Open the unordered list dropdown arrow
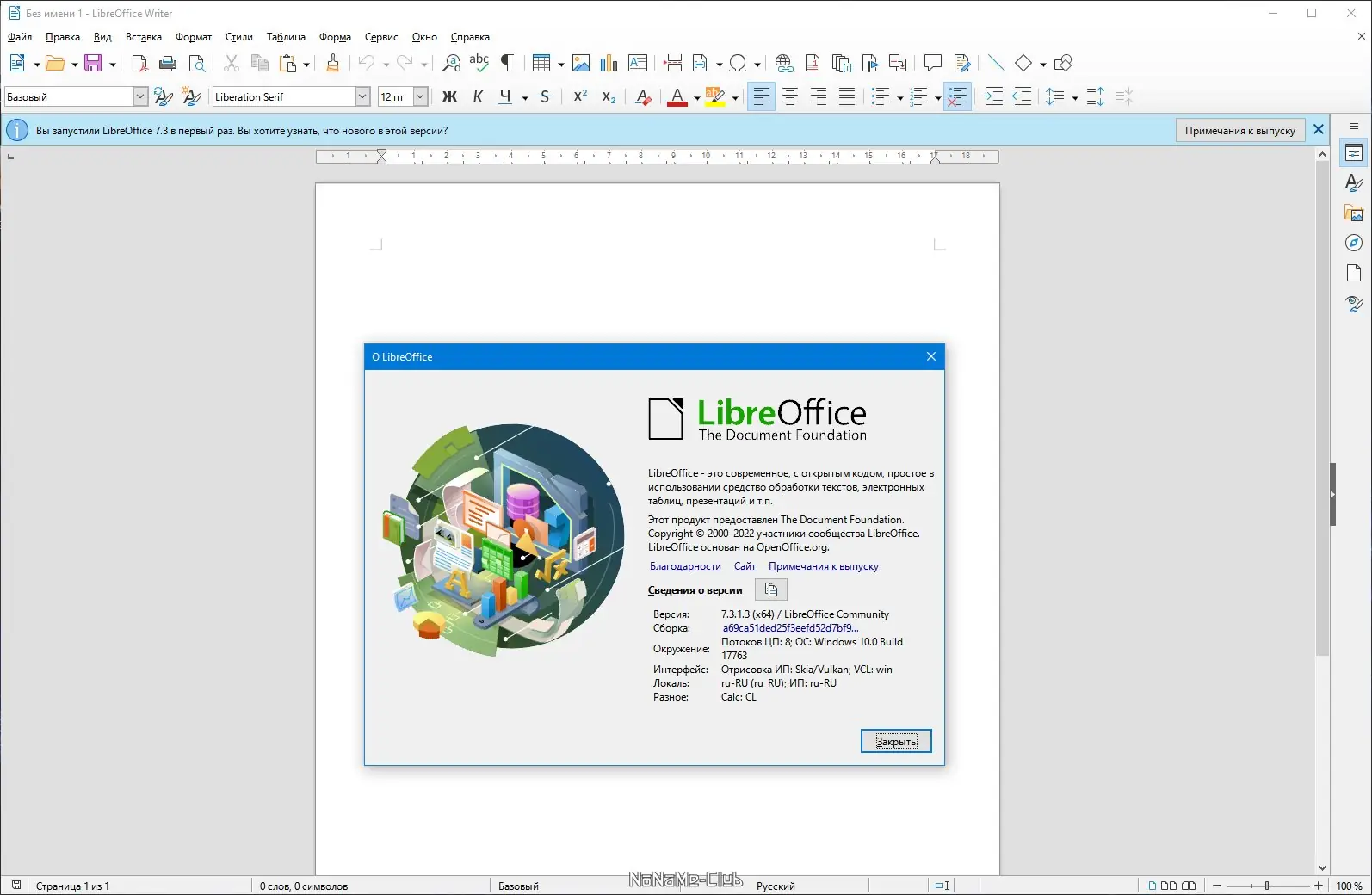 tap(899, 98)
